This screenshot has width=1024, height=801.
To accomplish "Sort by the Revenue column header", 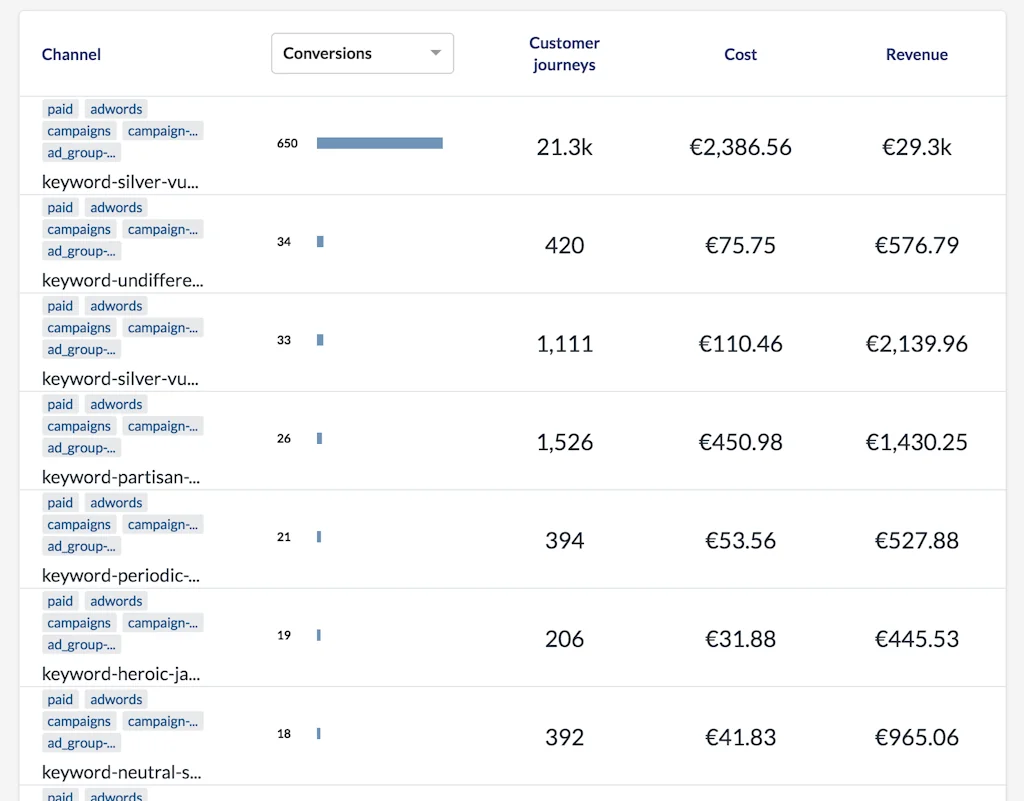I will point(916,54).
